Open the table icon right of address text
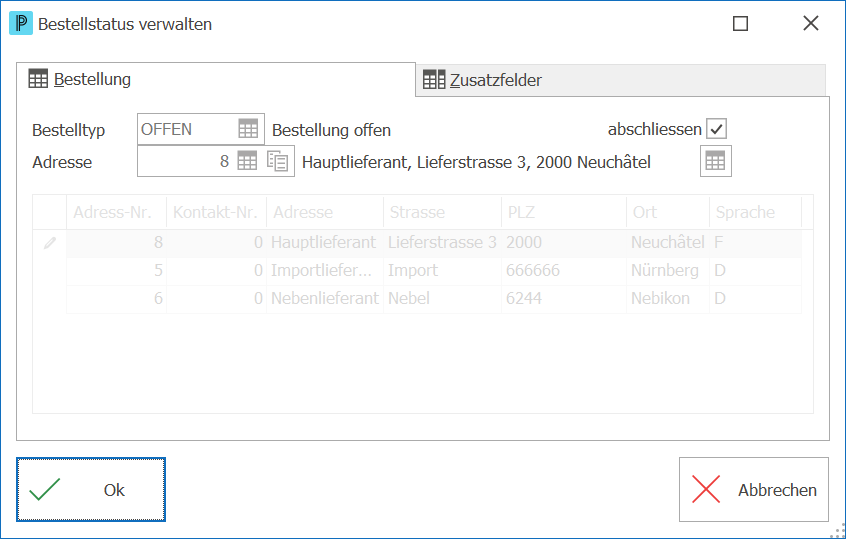The image size is (846, 539). pos(715,161)
